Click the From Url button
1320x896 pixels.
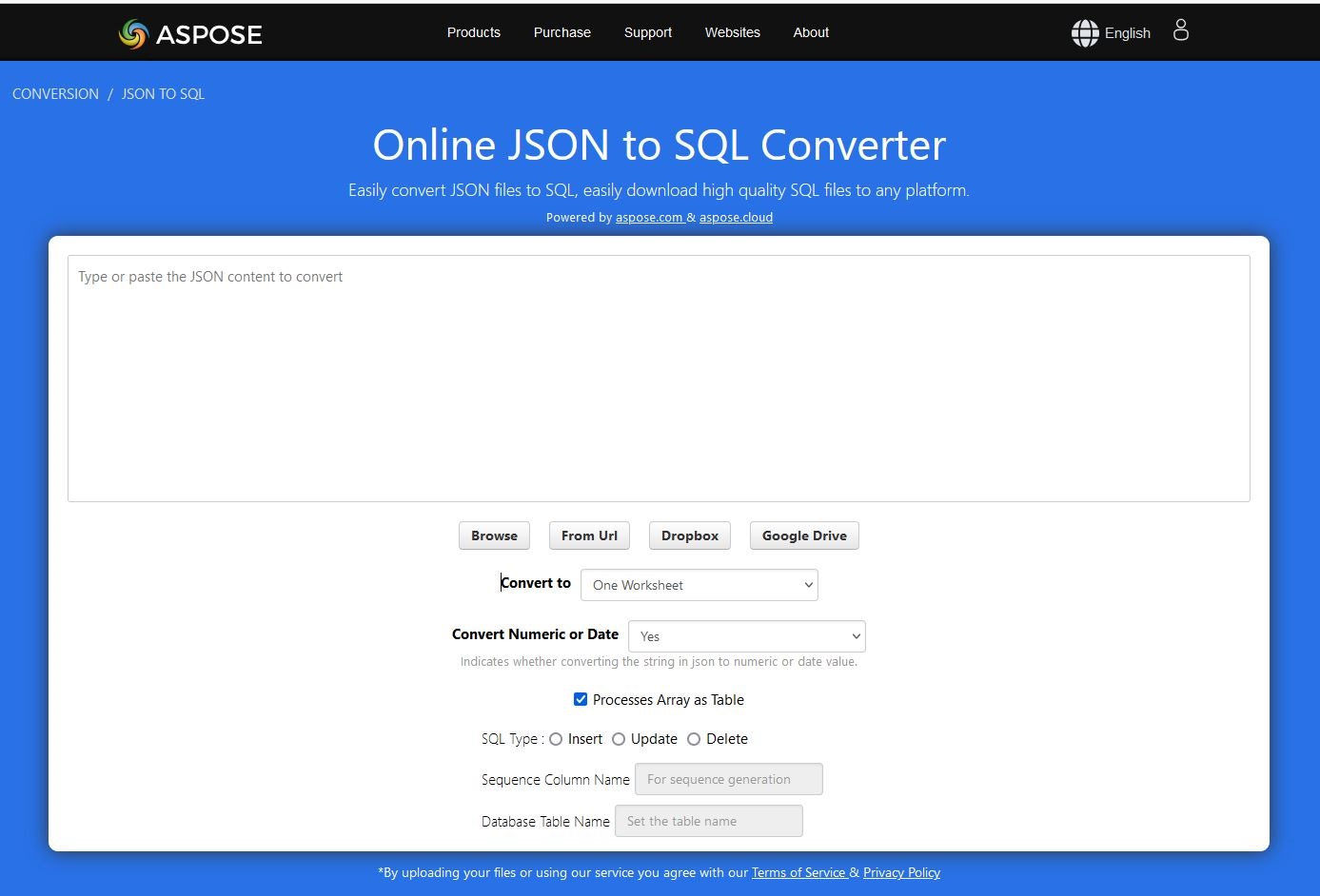pos(589,536)
